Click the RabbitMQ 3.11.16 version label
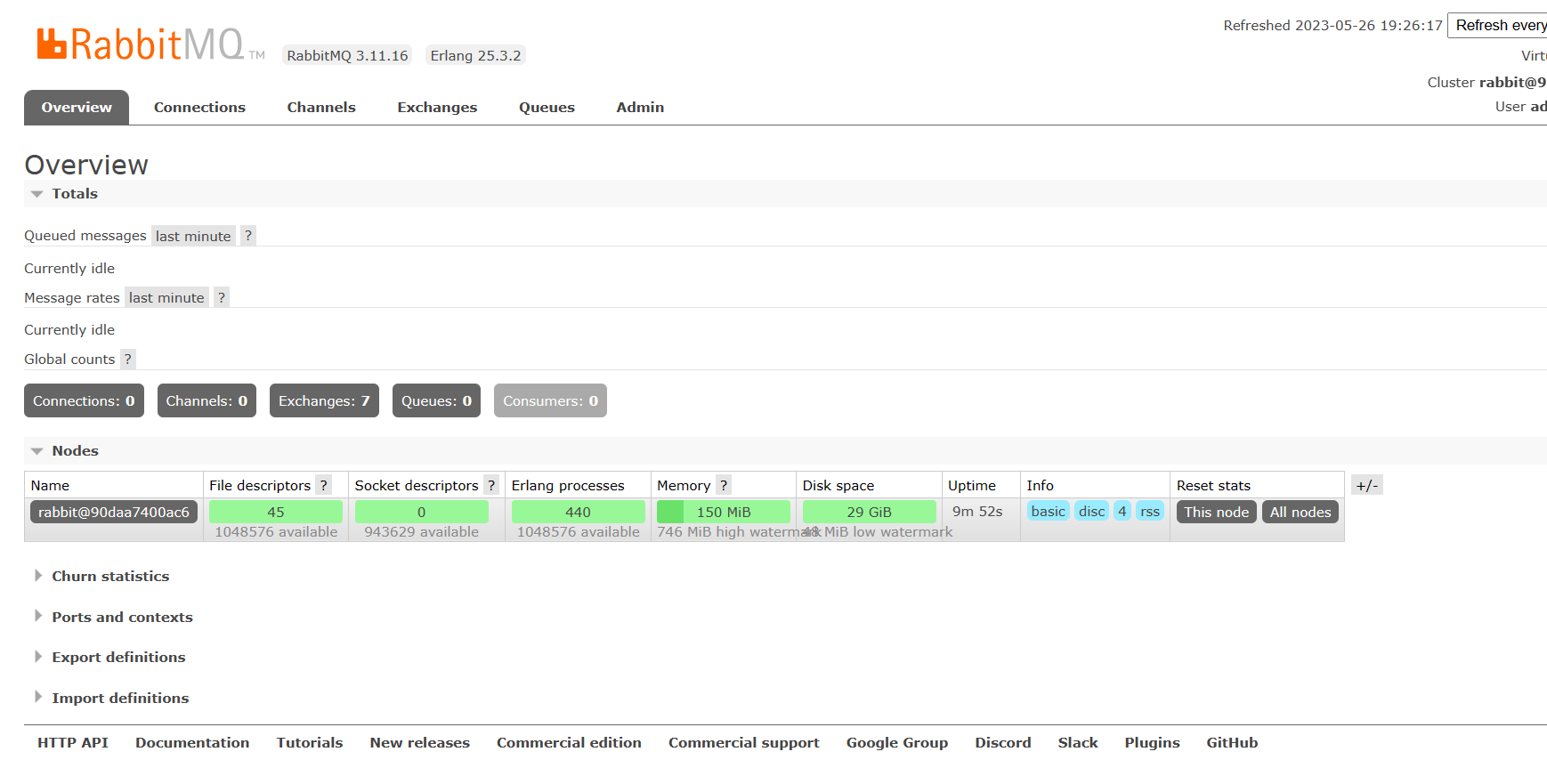 347,55
